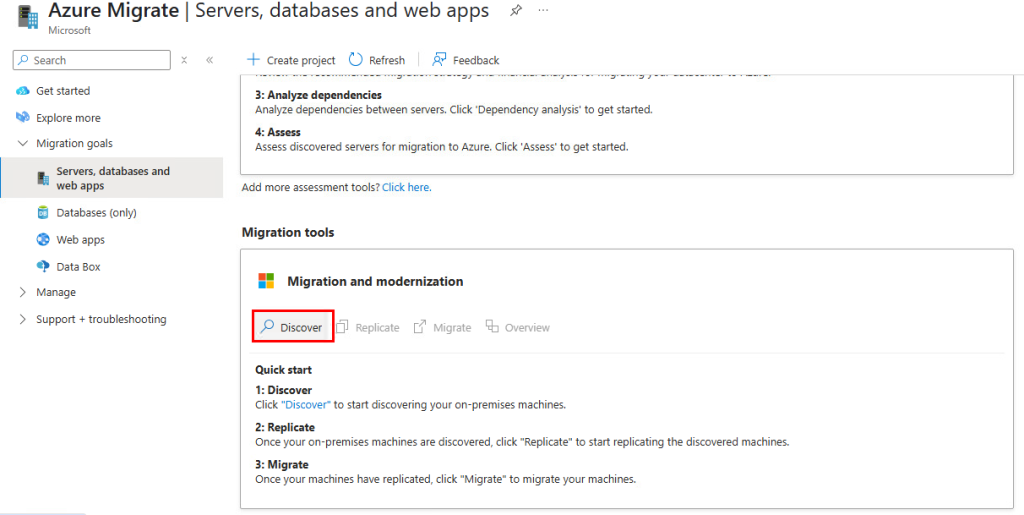
Task: Click the Feedback button label
Action: coord(476,60)
